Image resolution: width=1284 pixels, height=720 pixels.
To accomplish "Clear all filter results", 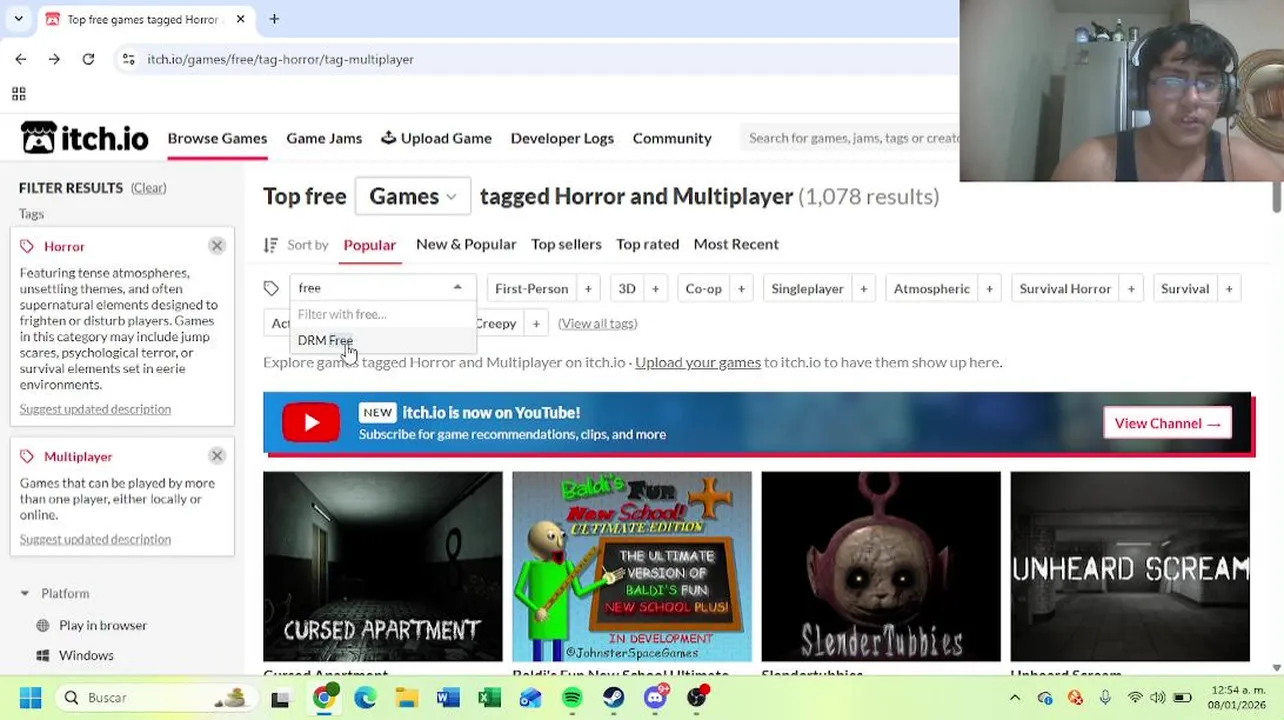I will [x=148, y=188].
